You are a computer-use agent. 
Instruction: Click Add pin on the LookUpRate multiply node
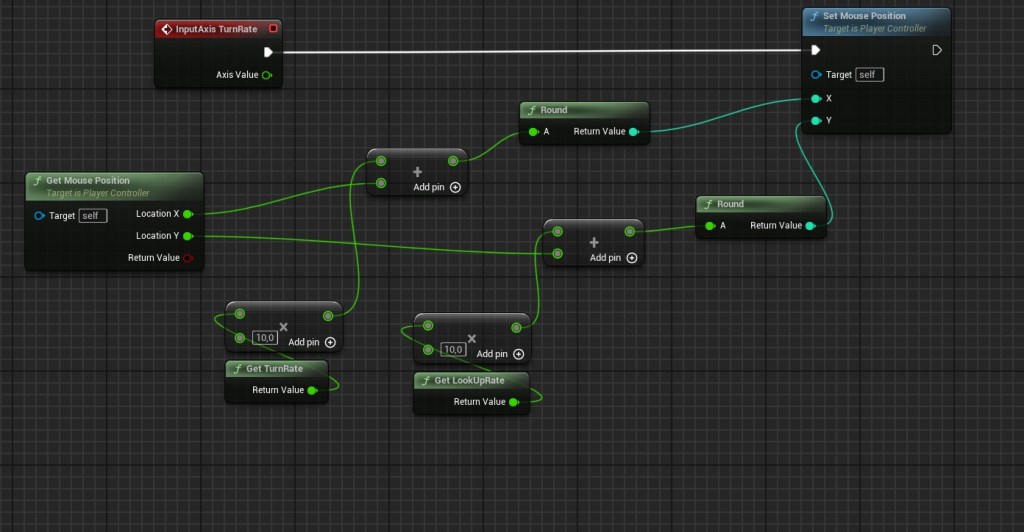pyautogui.click(x=500, y=354)
